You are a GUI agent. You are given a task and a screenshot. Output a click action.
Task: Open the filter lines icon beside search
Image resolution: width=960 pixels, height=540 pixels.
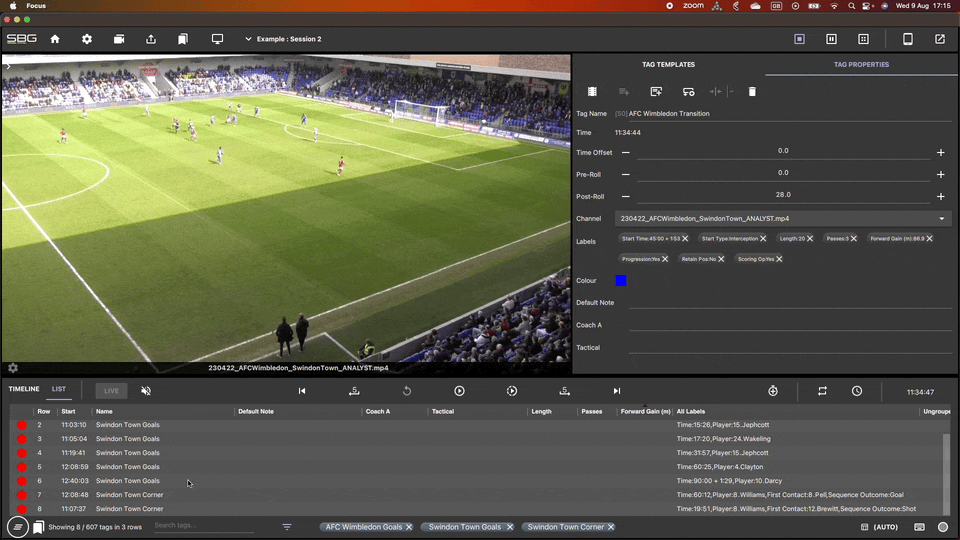click(287, 527)
